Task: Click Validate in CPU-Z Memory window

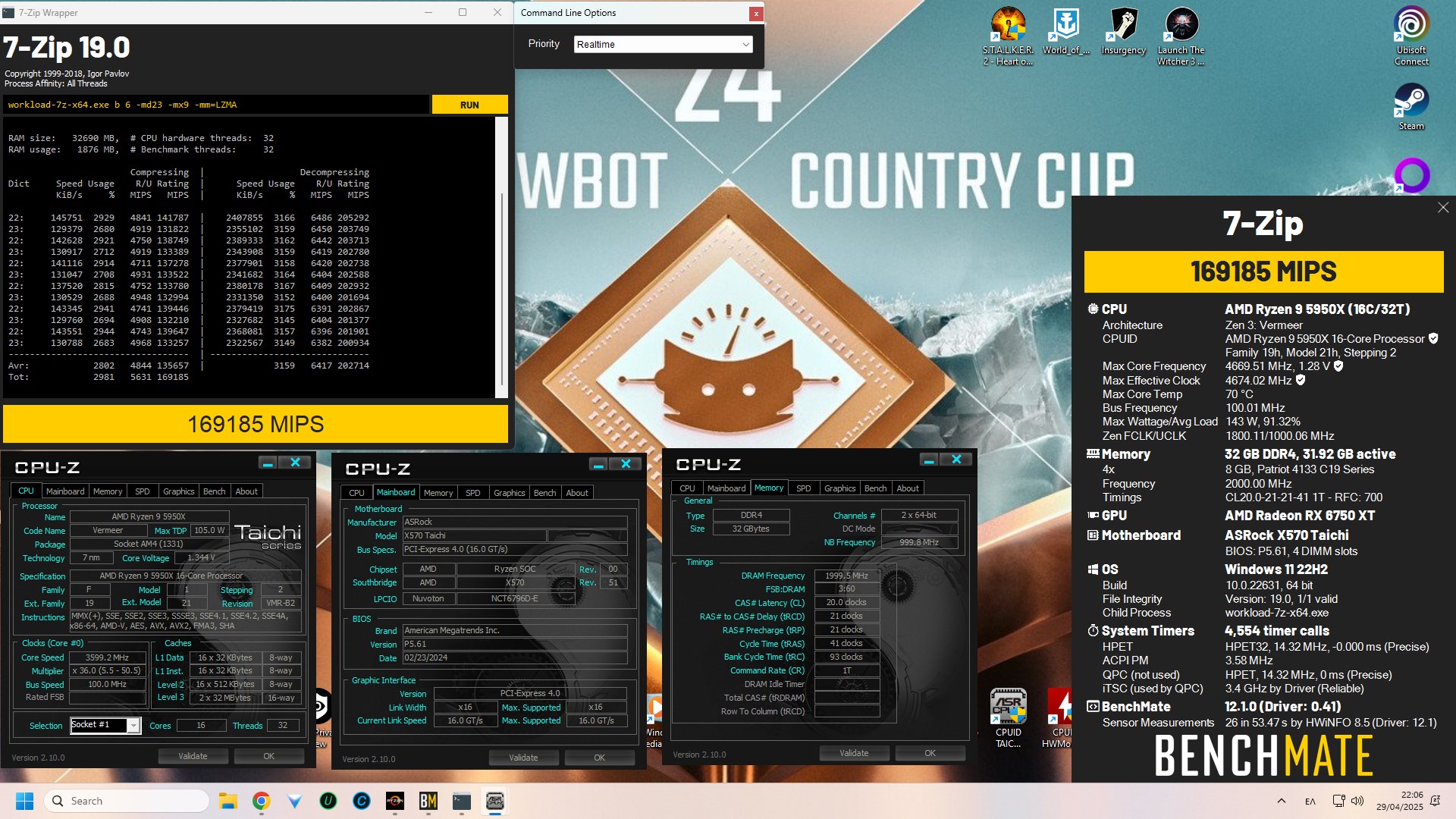Action: click(854, 753)
